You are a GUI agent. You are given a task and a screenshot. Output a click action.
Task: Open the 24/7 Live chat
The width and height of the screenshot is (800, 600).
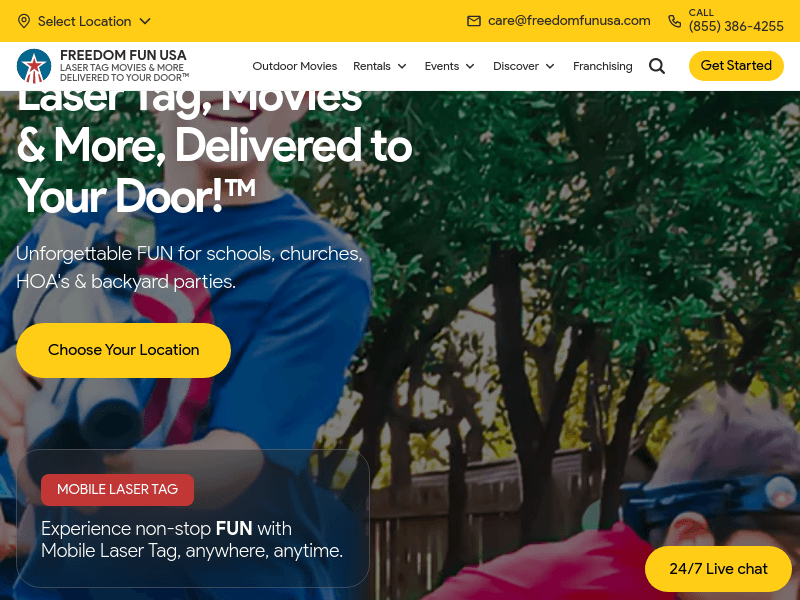click(x=718, y=568)
